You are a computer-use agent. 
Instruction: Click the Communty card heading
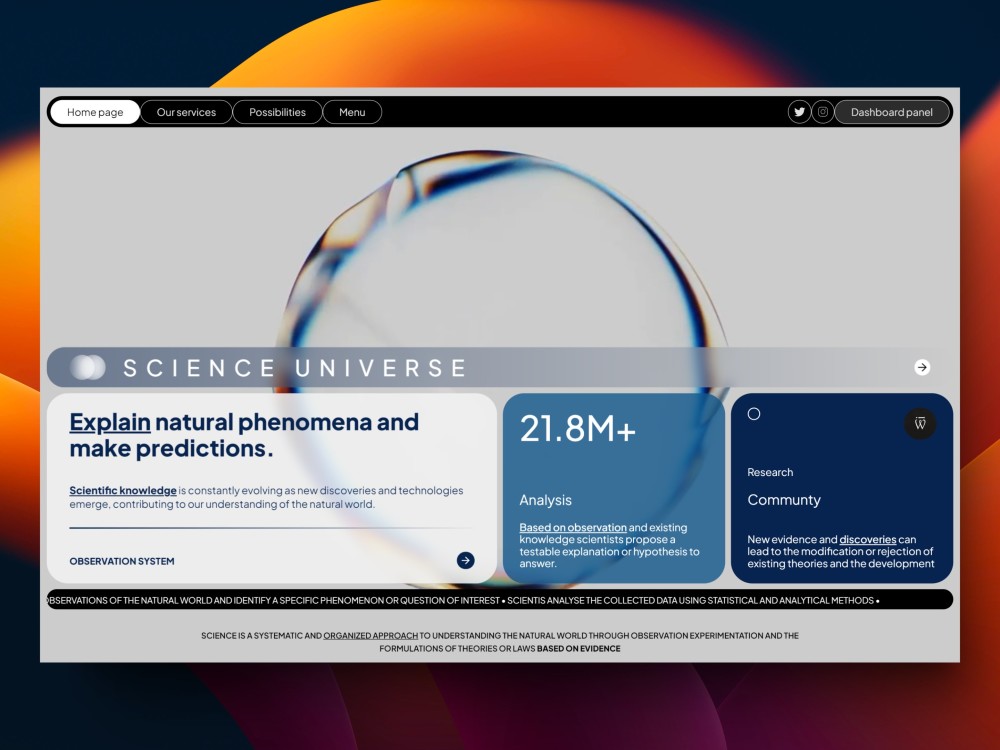point(784,500)
